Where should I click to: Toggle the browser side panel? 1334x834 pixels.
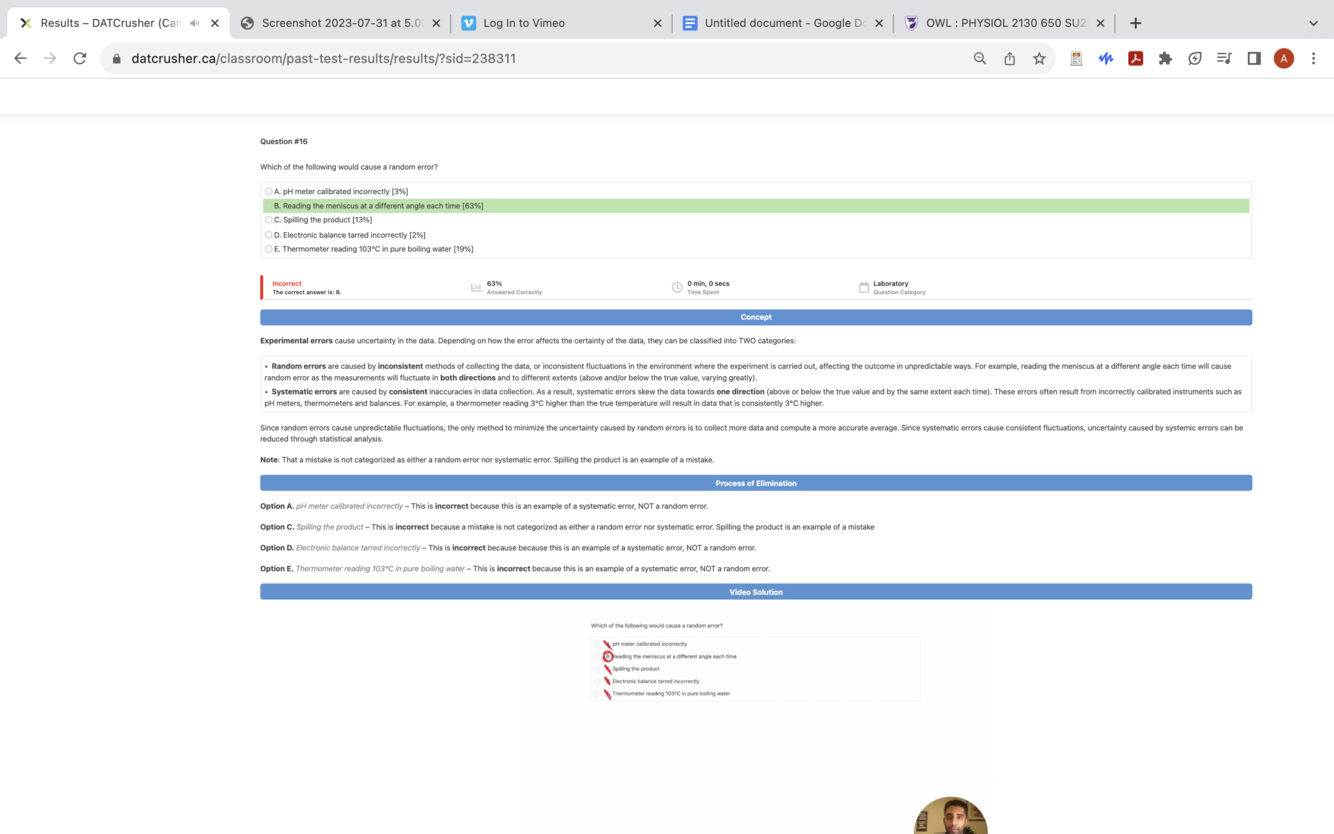click(1254, 58)
